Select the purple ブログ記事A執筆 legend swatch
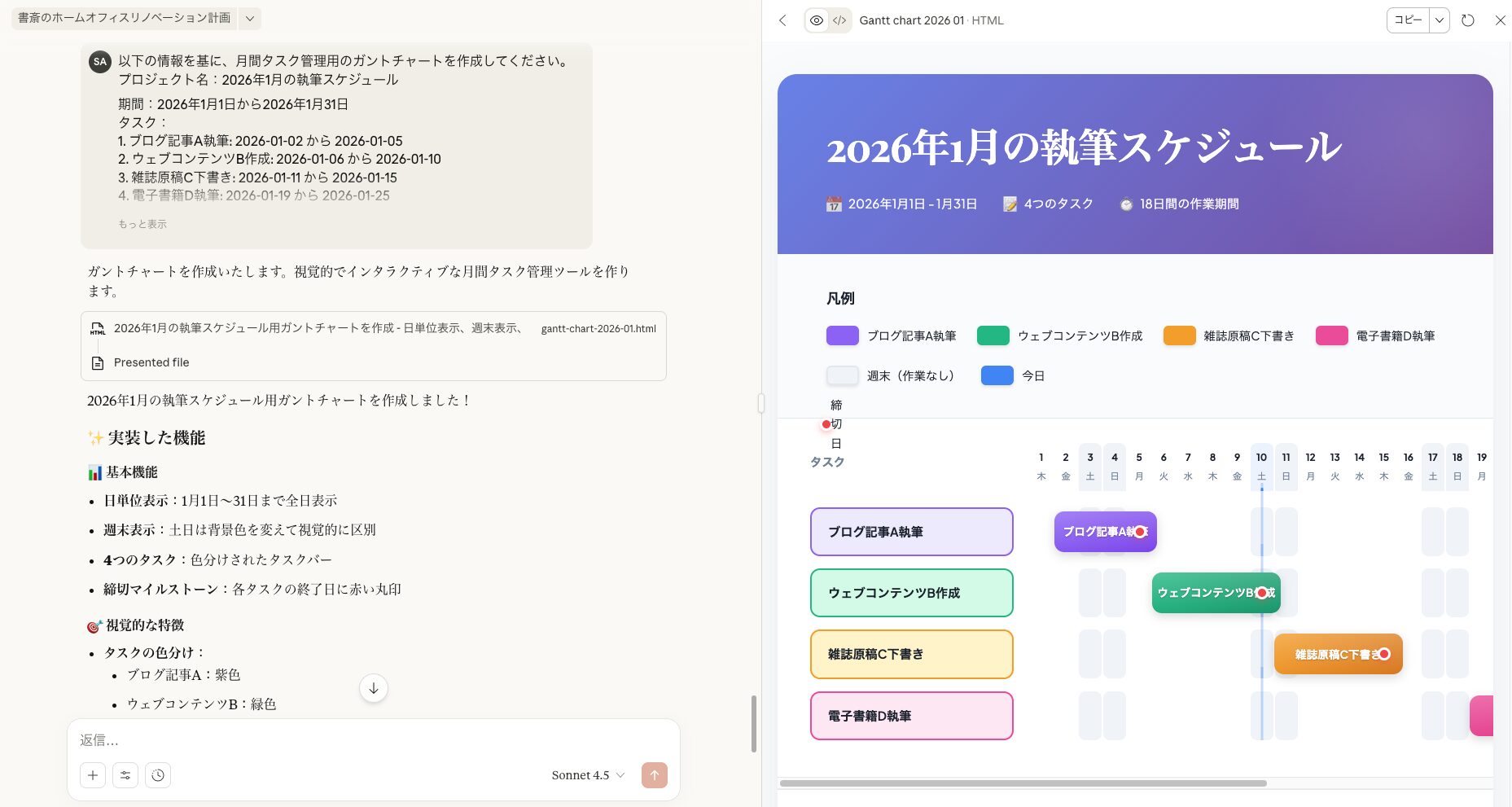1512x807 pixels. (842, 336)
